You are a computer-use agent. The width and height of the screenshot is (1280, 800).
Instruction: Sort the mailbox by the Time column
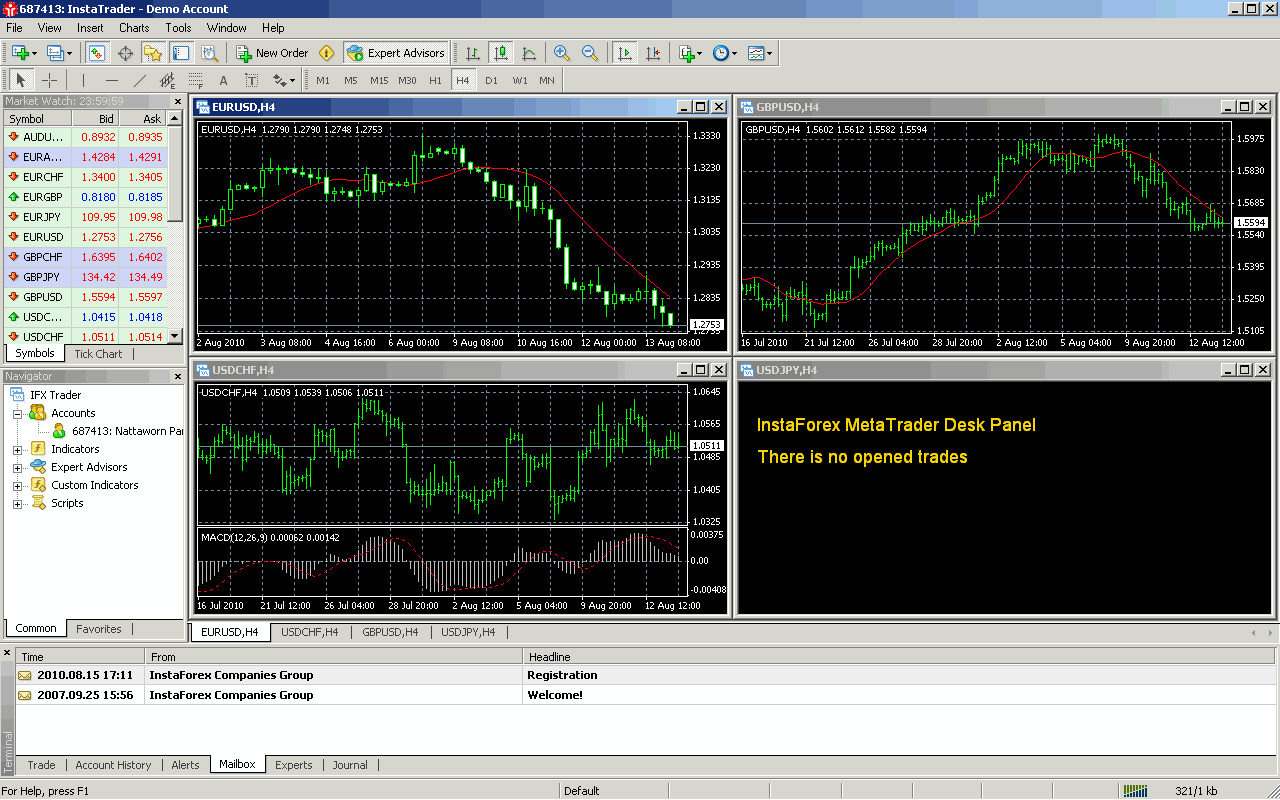pyautogui.click(x=80, y=657)
